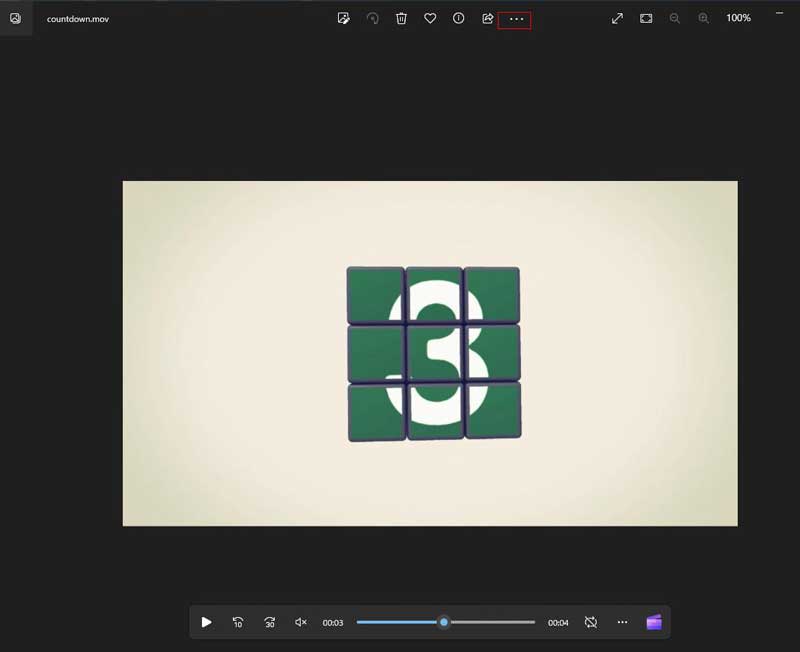Delete countdown.mov with the trash icon
This screenshot has height=652, width=800.
click(401, 18)
